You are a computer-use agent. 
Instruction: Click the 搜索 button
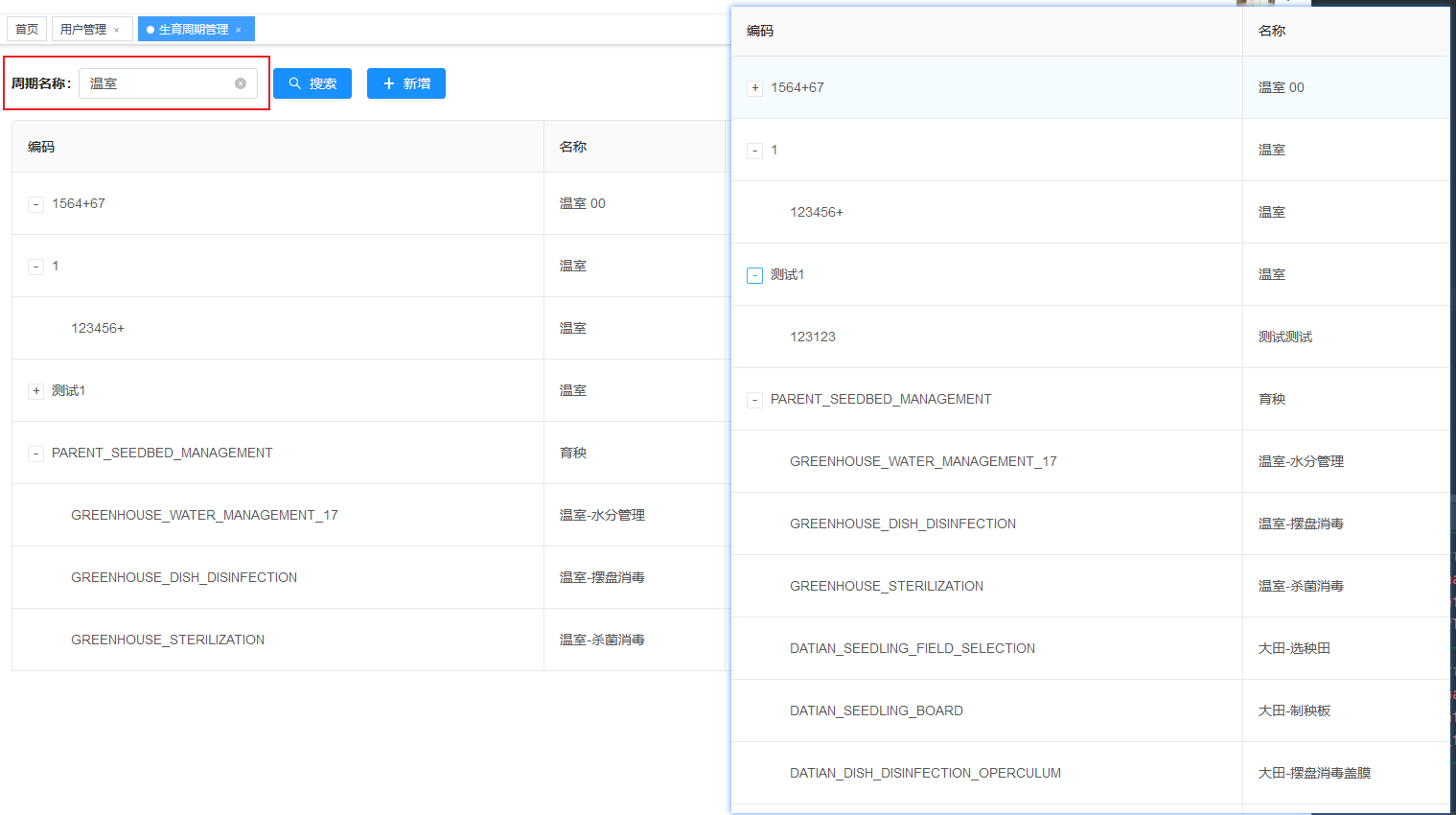coord(312,83)
